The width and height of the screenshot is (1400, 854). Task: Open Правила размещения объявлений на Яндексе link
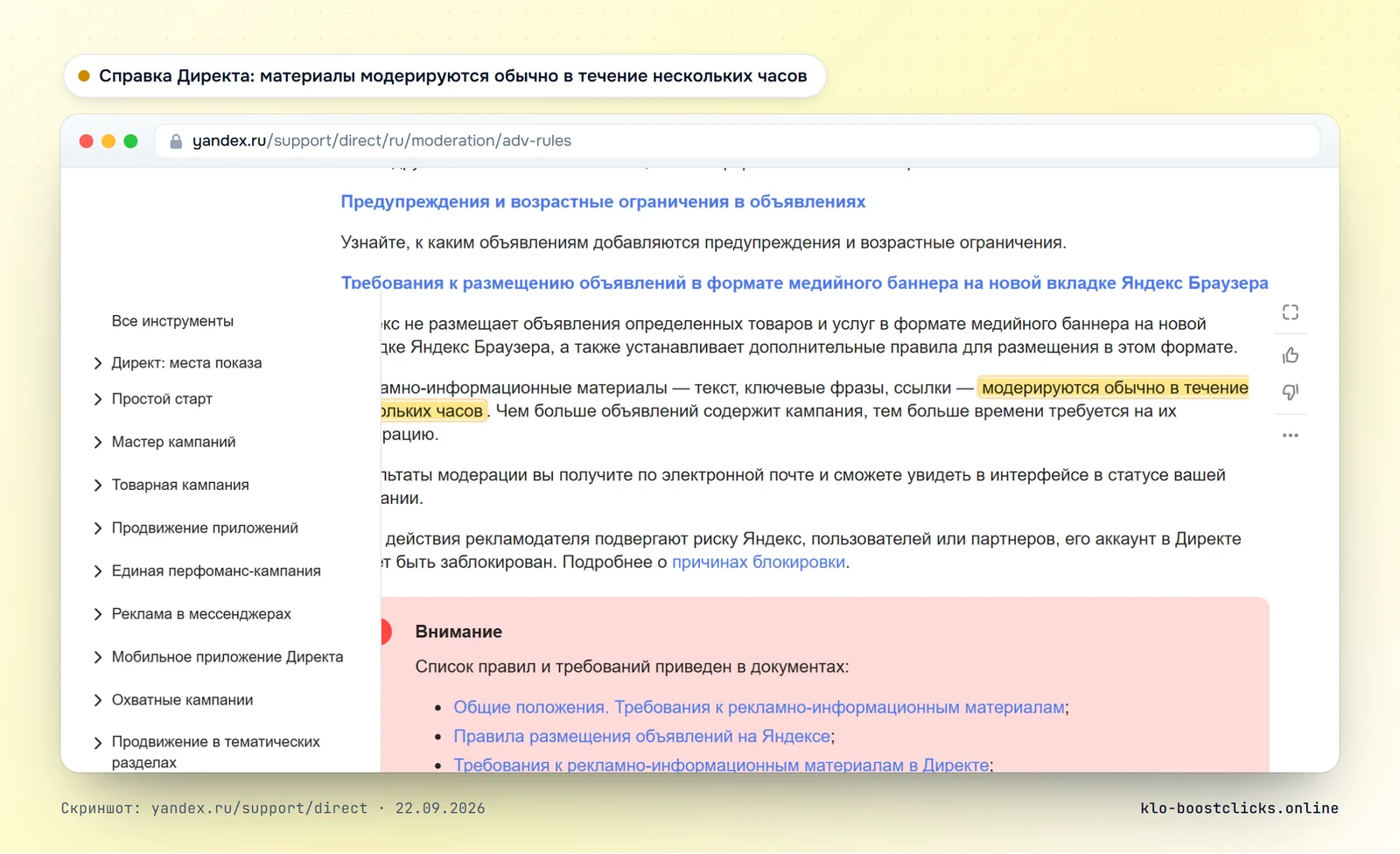[x=641, y=736]
